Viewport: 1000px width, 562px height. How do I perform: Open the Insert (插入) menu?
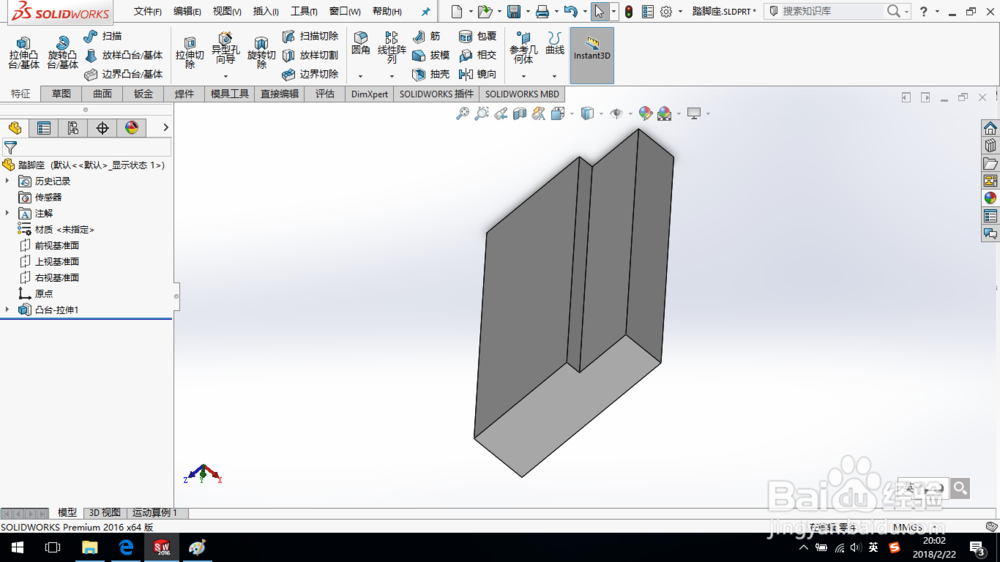pos(266,11)
